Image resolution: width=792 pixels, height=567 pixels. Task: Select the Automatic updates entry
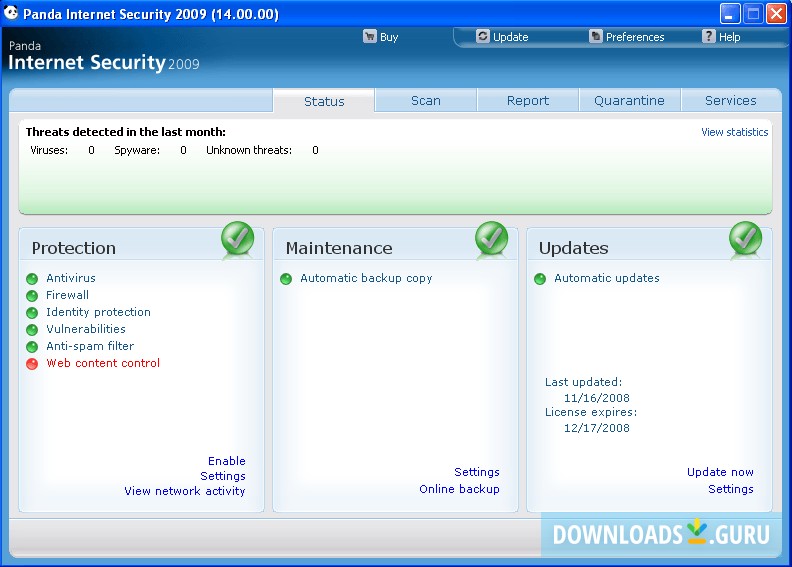click(x=607, y=278)
